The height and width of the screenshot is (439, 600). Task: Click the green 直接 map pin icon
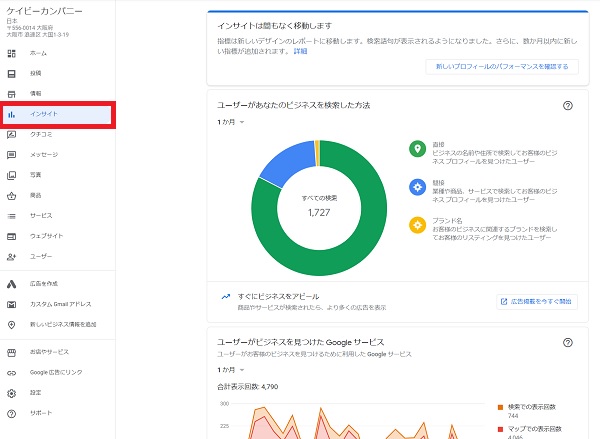click(x=417, y=149)
